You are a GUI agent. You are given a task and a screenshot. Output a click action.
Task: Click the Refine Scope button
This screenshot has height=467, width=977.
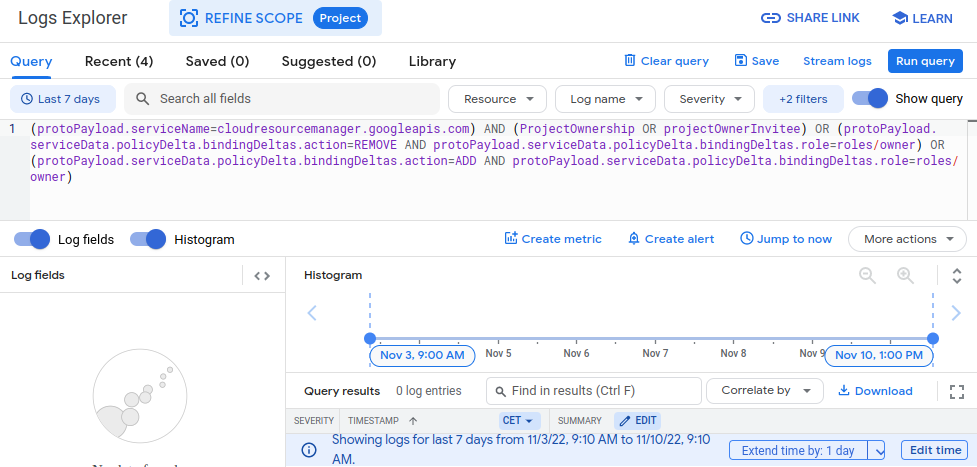[275, 18]
